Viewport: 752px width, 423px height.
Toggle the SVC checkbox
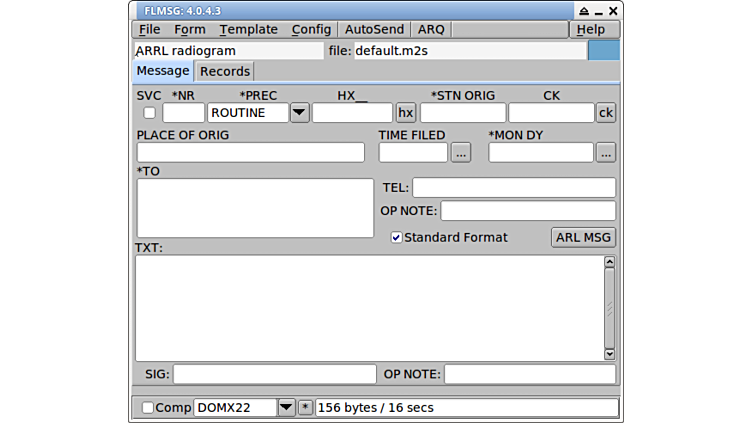149,113
